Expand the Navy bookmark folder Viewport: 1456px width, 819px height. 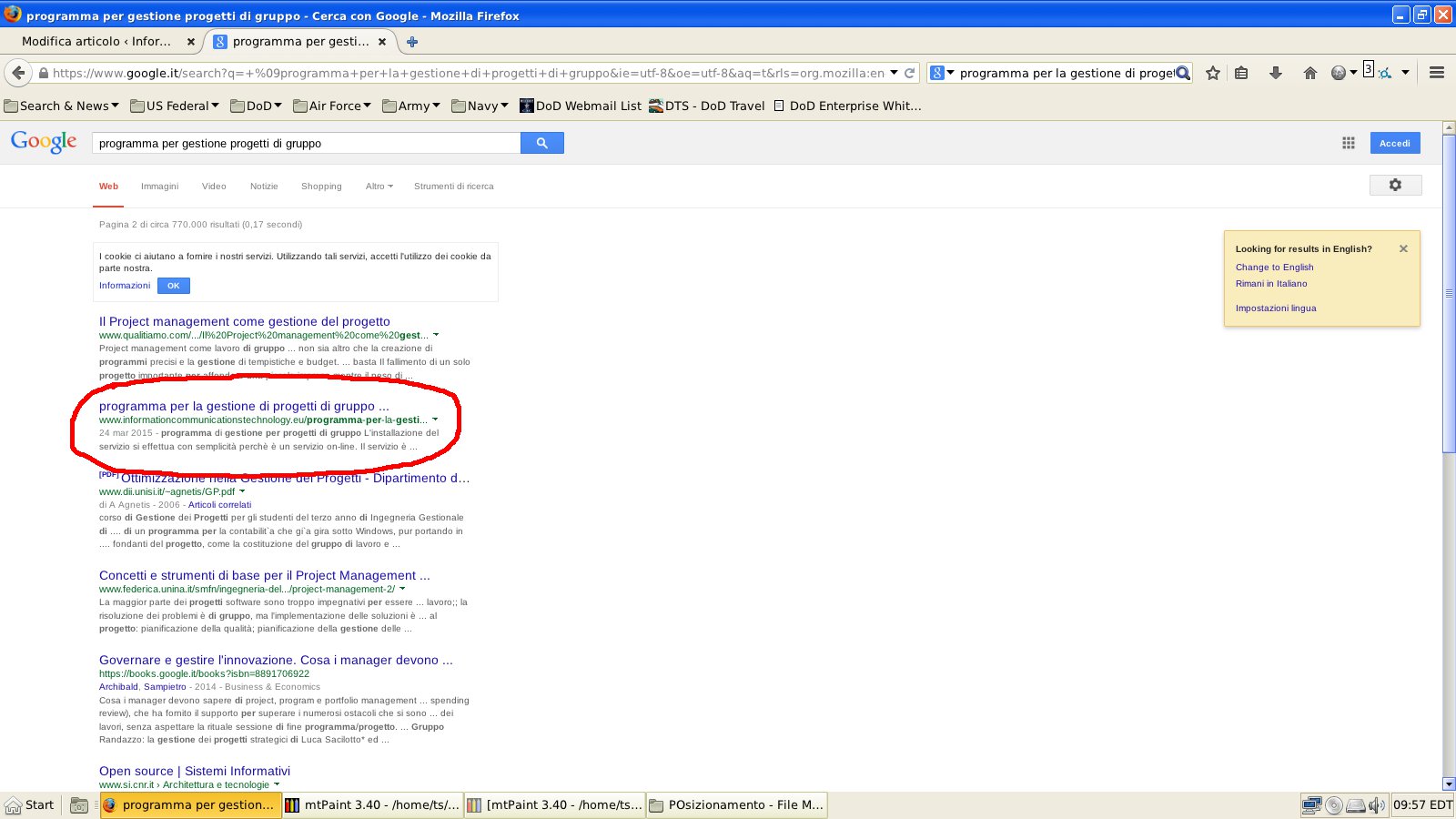tap(480, 106)
